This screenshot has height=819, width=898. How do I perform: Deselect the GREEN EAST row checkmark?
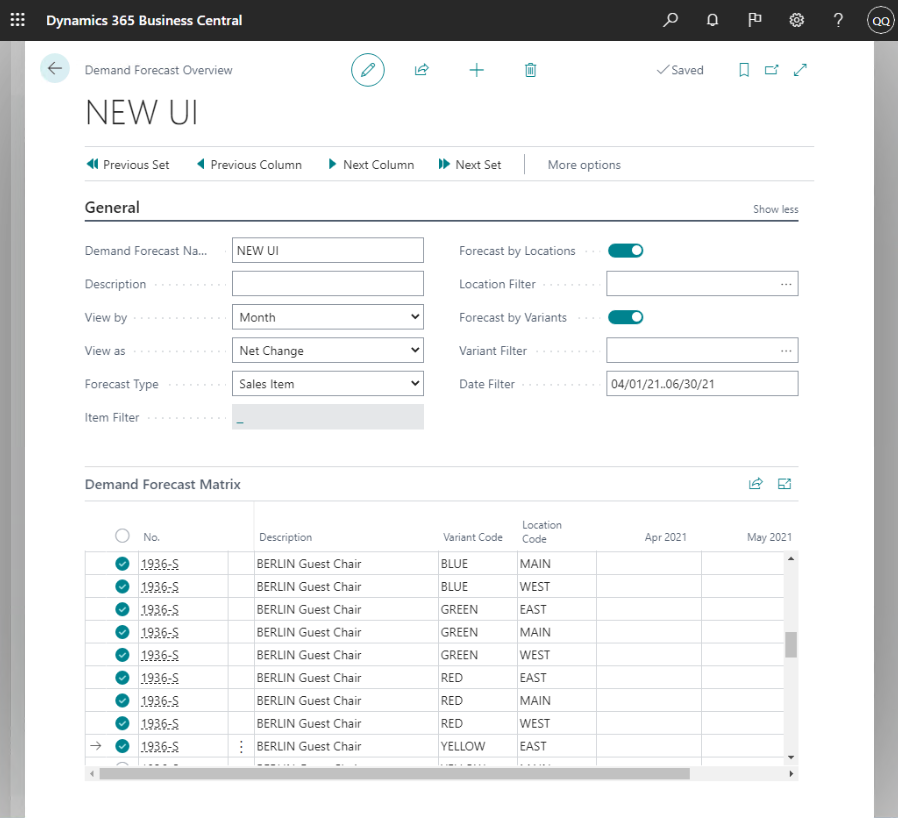(x=122, y=609)
